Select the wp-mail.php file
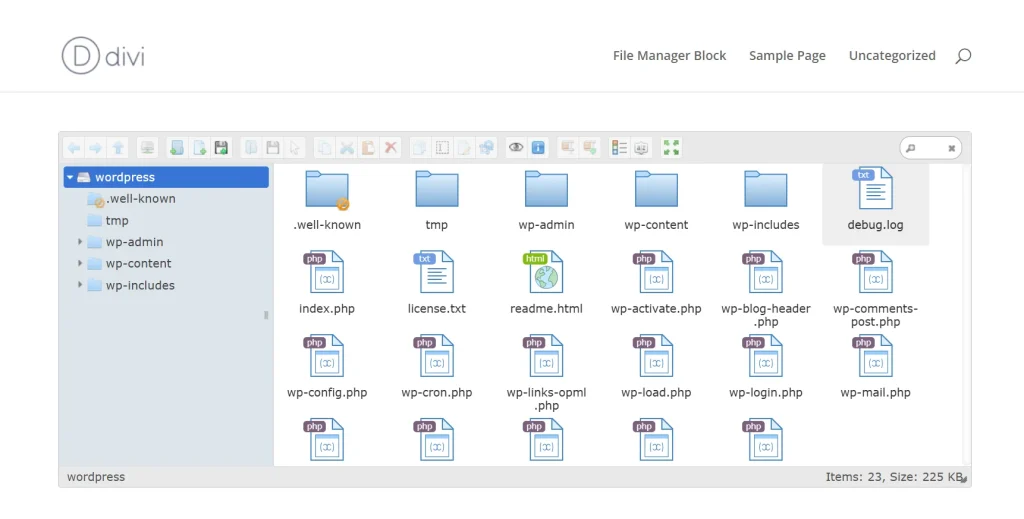The image size is (1024, 519). (x=875, y=366)
